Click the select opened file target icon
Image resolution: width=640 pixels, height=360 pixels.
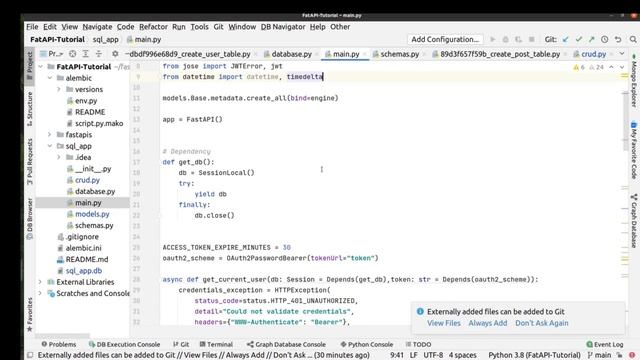(x=73, y=54)
